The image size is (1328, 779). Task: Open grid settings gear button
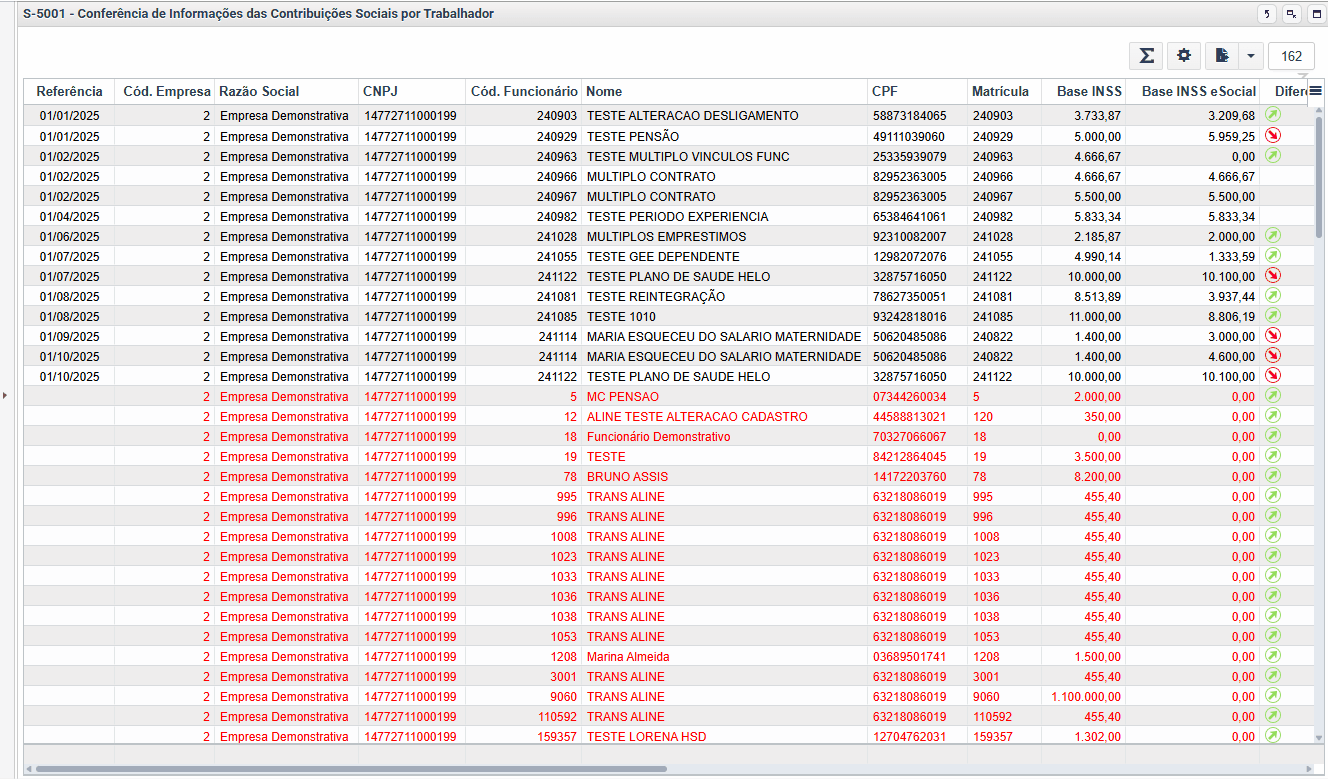point(1184,56)
